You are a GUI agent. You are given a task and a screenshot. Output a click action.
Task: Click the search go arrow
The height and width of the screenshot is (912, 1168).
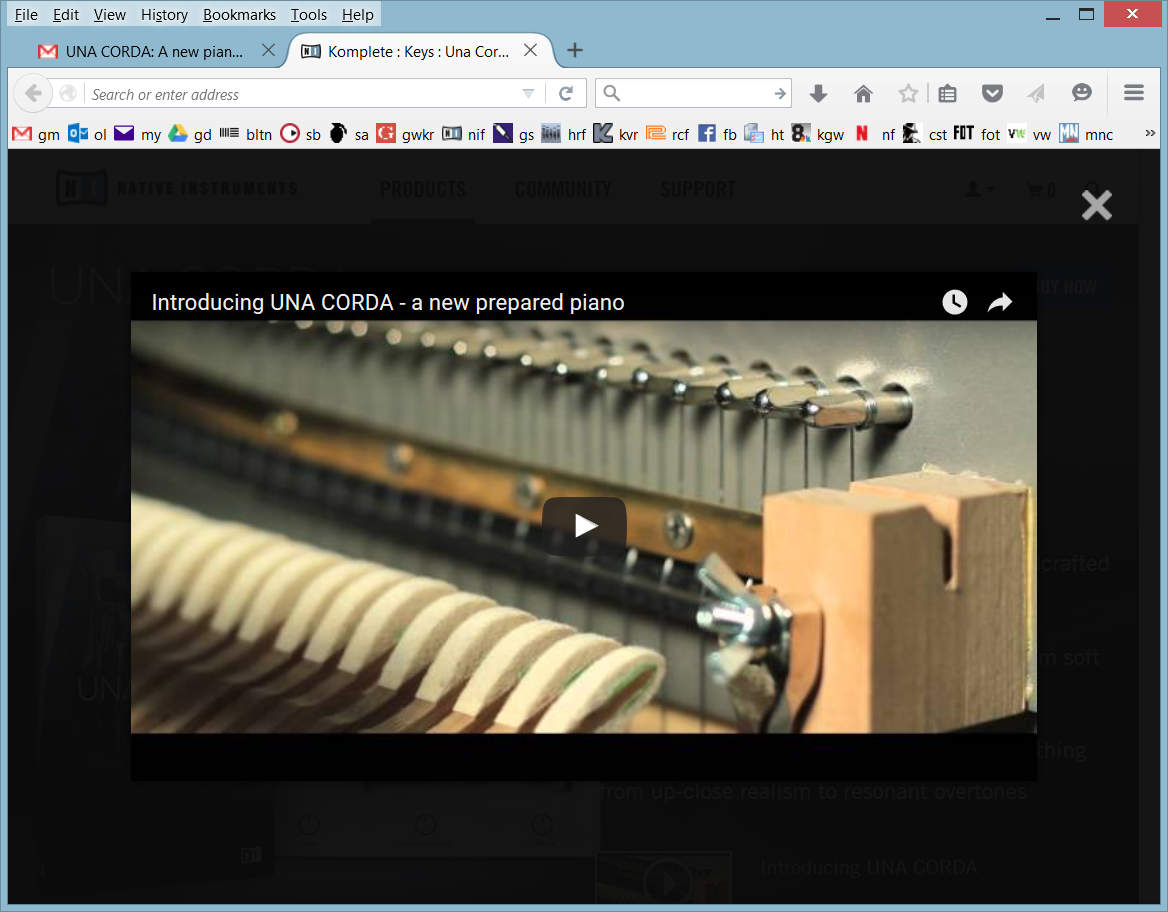click(x=779, y=93)
